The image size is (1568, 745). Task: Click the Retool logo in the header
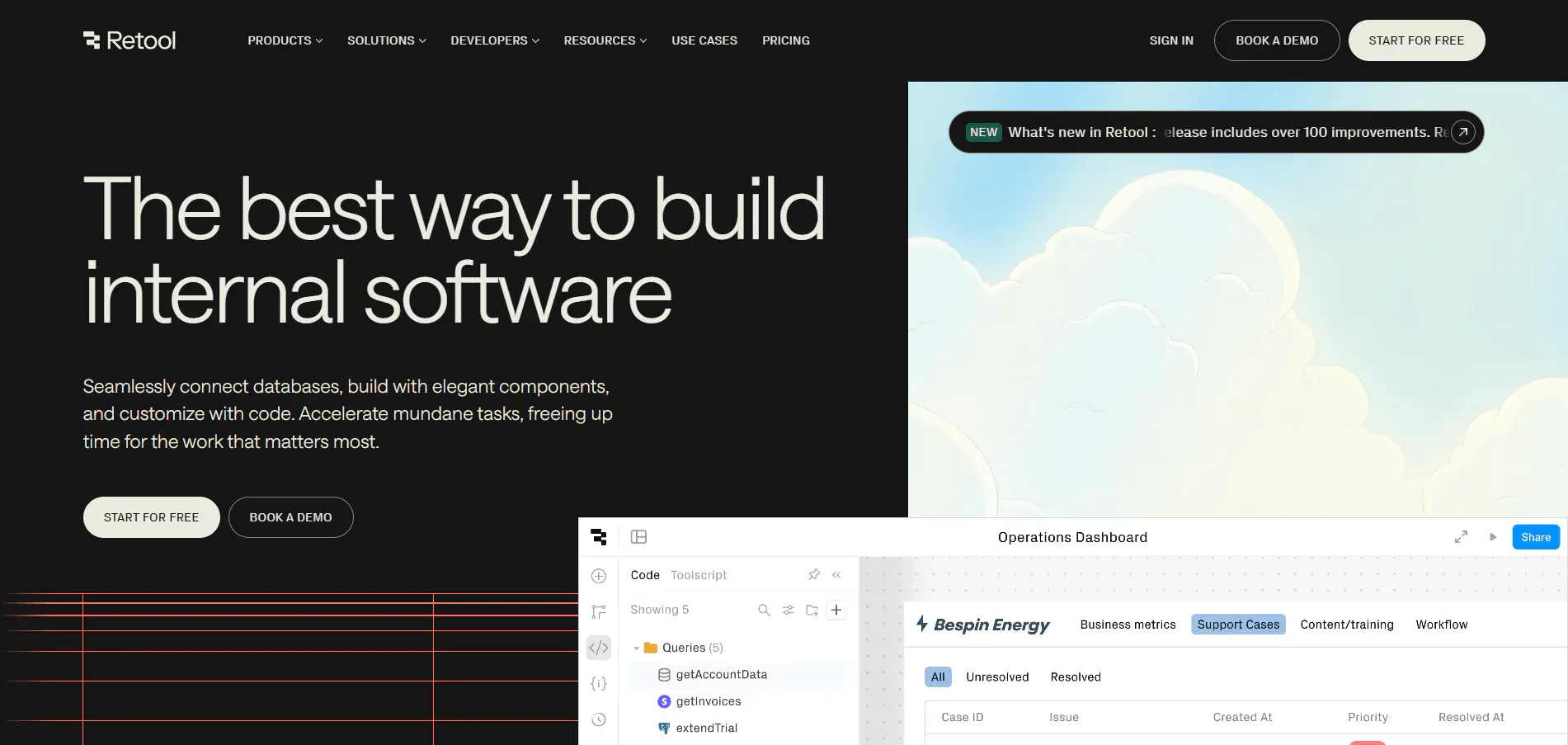[x=129, y=40]
